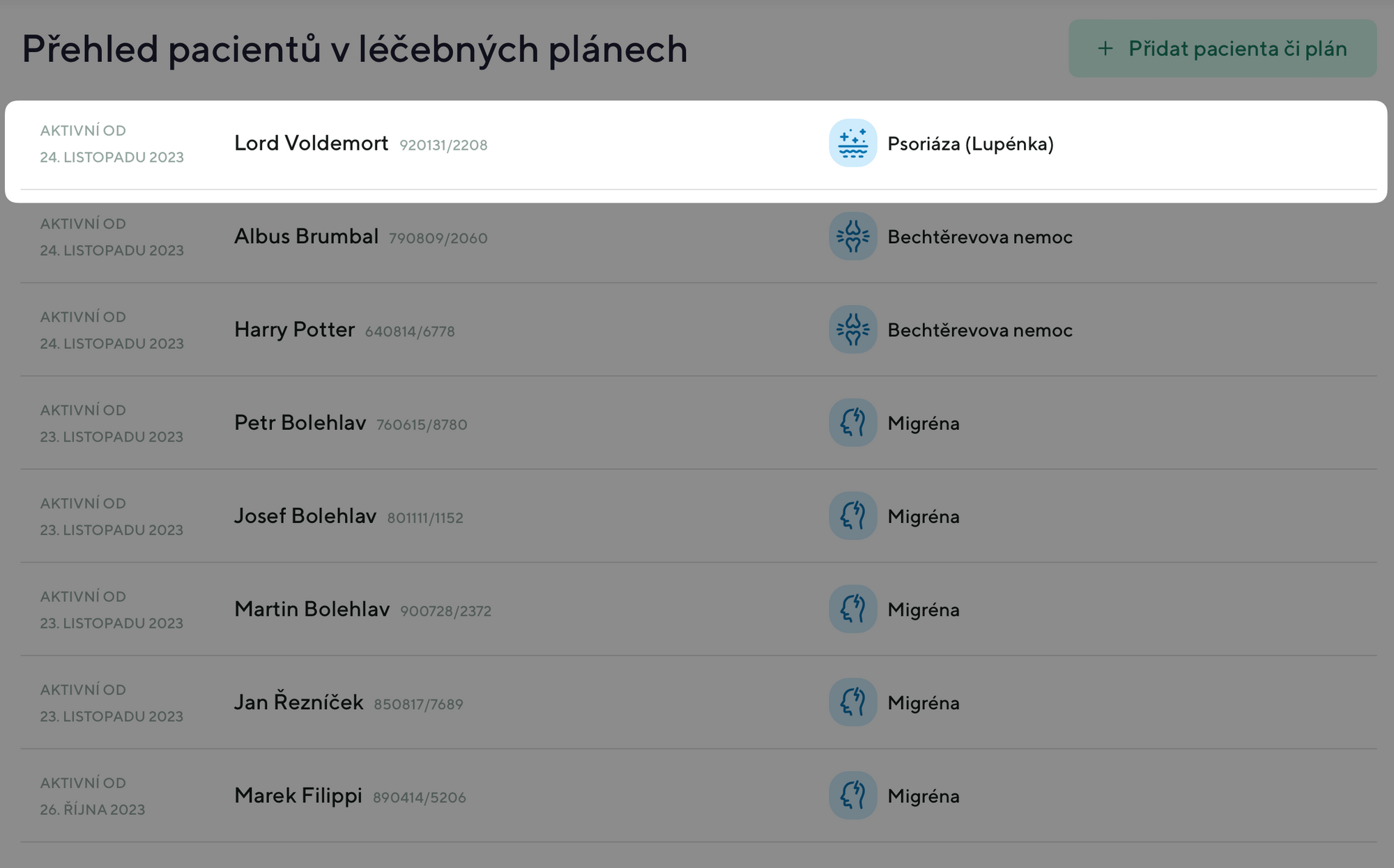Click Martin Bolehlav's Migréna icon
Image resolution: width=1394 pixels, height=868 pixels.
click(x=852, y=610)
